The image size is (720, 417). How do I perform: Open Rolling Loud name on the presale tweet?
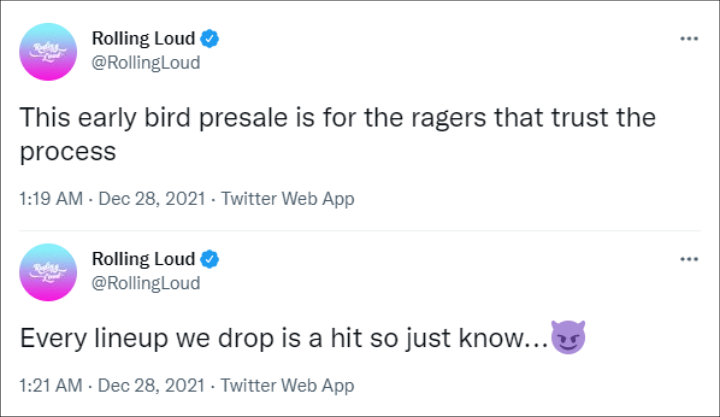144,40
